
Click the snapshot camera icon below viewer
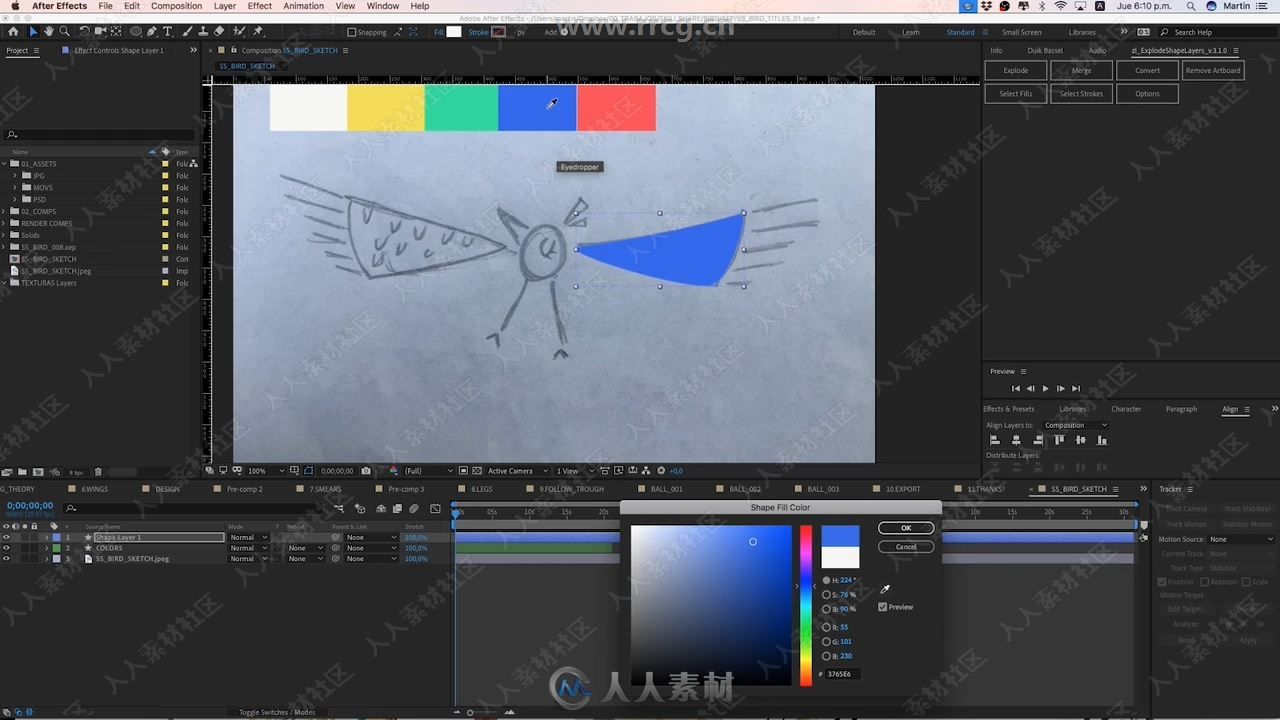(x=366, y=471)
